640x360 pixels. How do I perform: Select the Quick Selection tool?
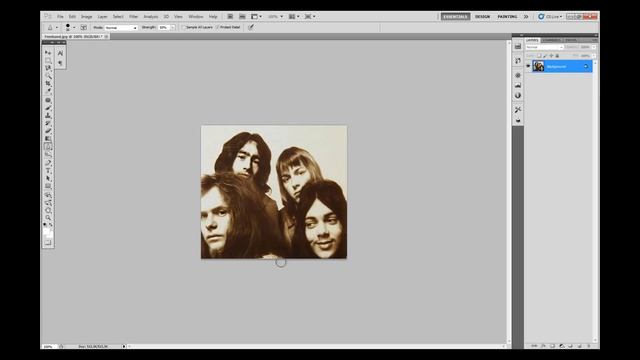pyautogui.click(x=48, y=76)
